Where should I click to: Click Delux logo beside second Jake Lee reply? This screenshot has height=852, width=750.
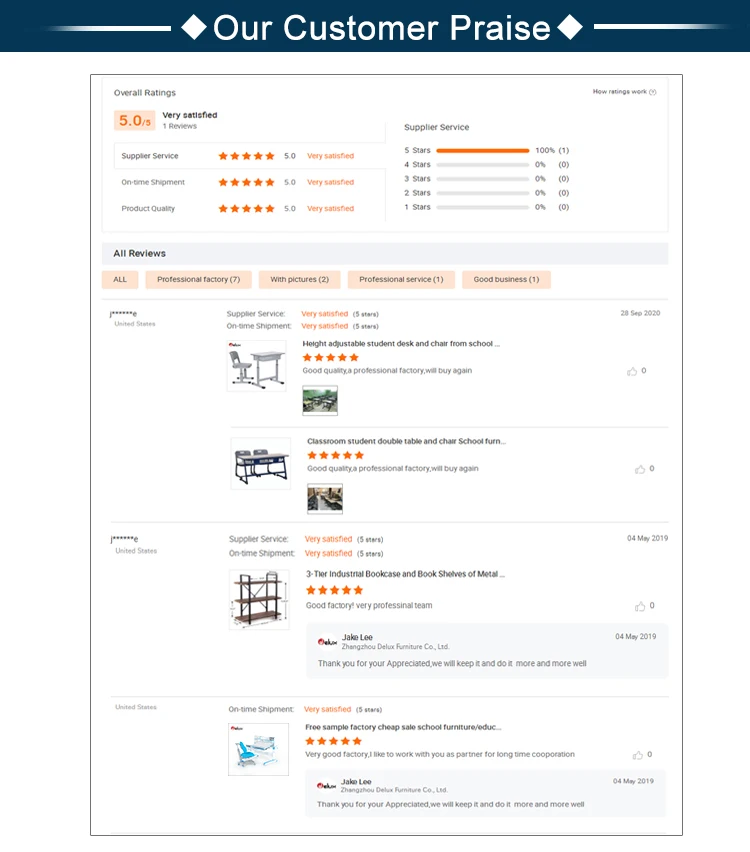(x=326, y=785)
